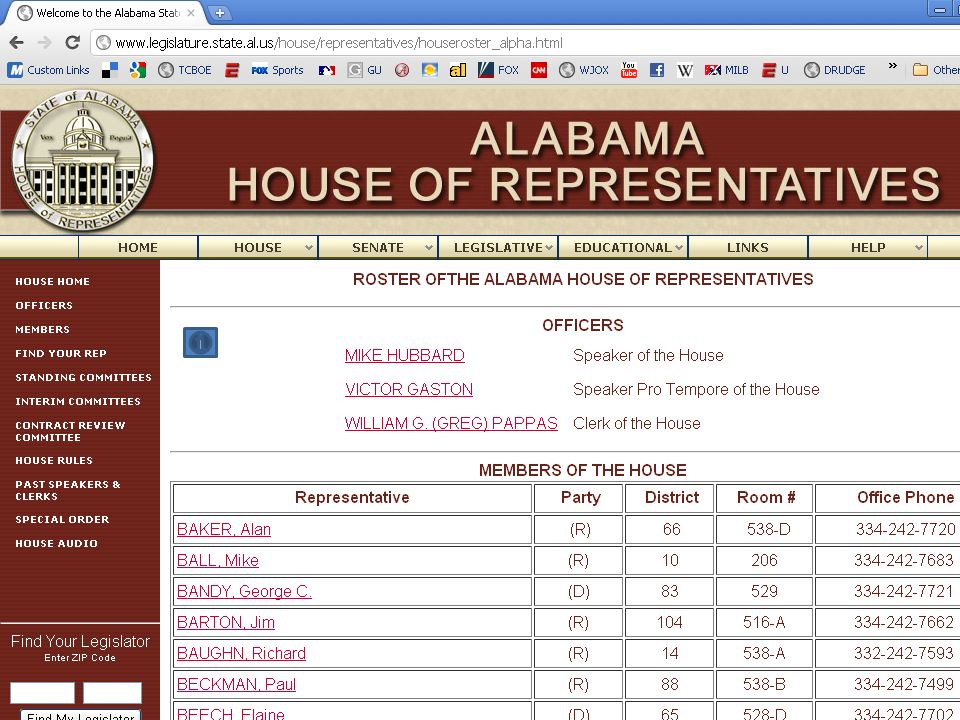
Task: Open INTERIM COMMITTEES in the sidebar
Action: coord(78,401)
